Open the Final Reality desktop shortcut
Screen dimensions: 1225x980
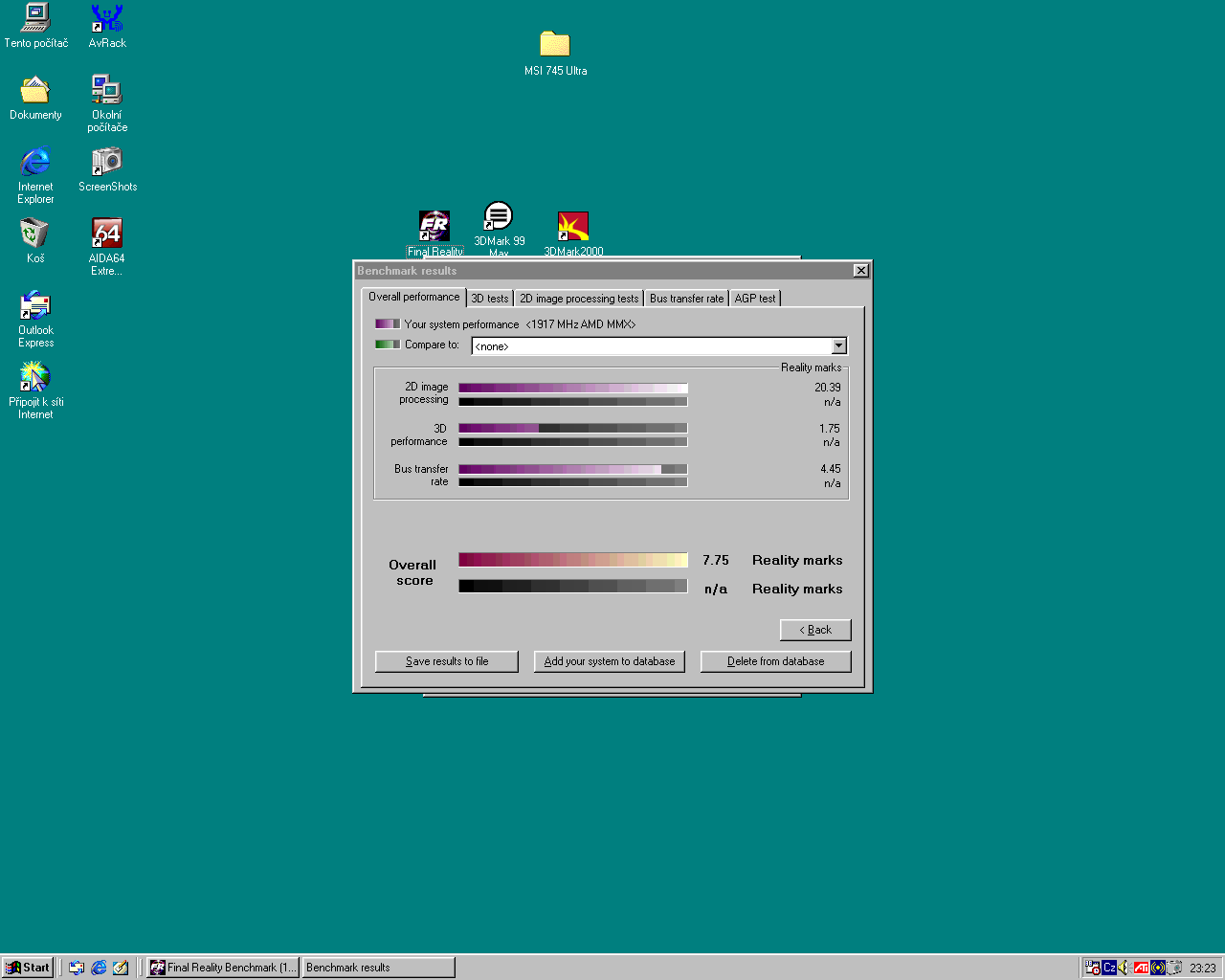(x=434, y=227)
